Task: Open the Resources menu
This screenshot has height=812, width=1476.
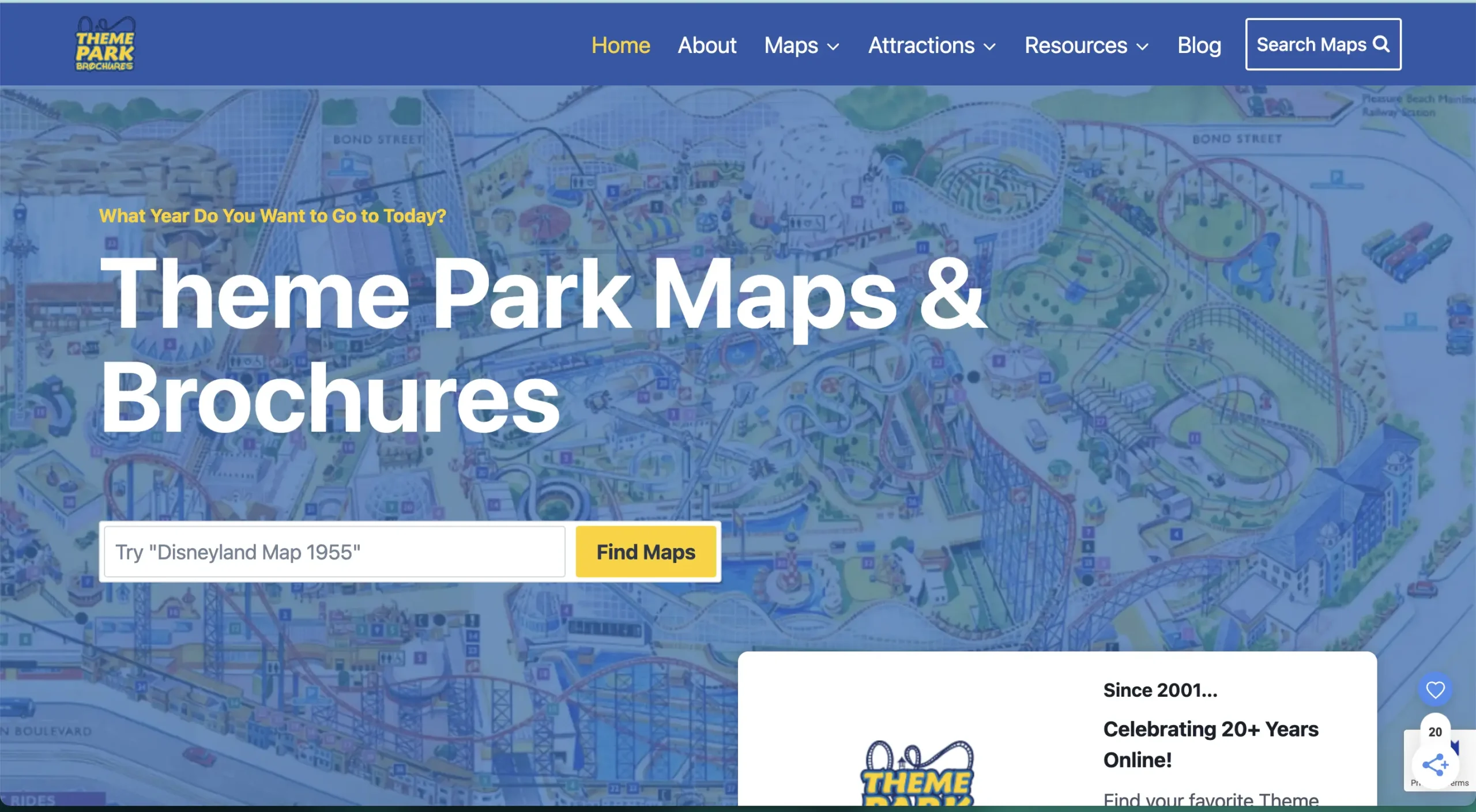Action: pos(1076,45)
